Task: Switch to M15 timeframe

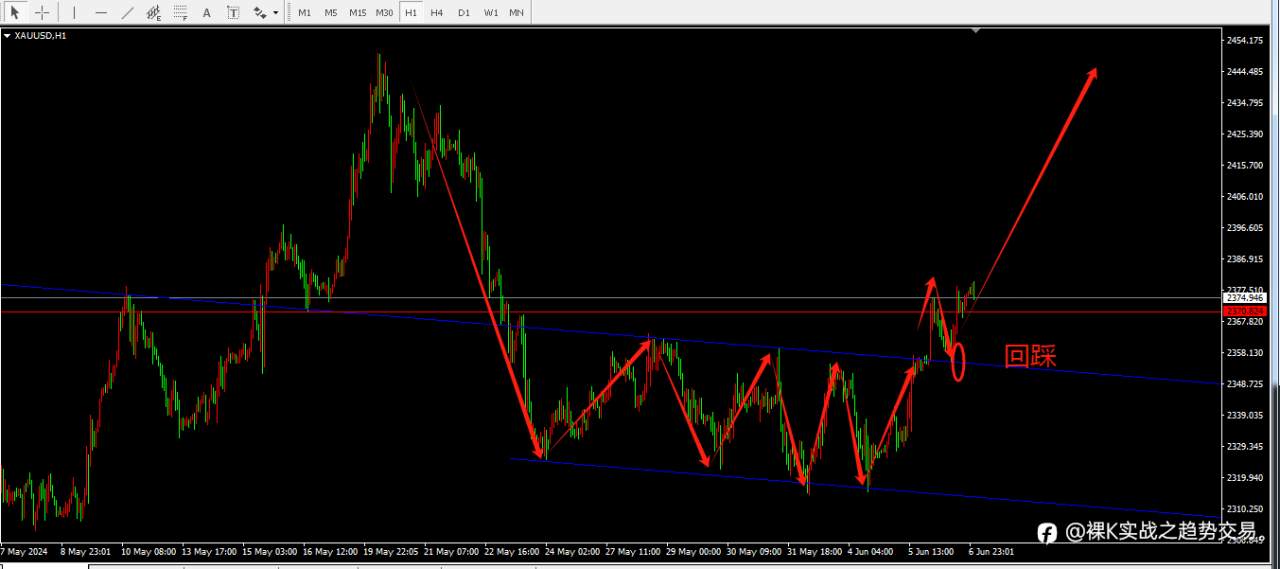Action: 357,13
